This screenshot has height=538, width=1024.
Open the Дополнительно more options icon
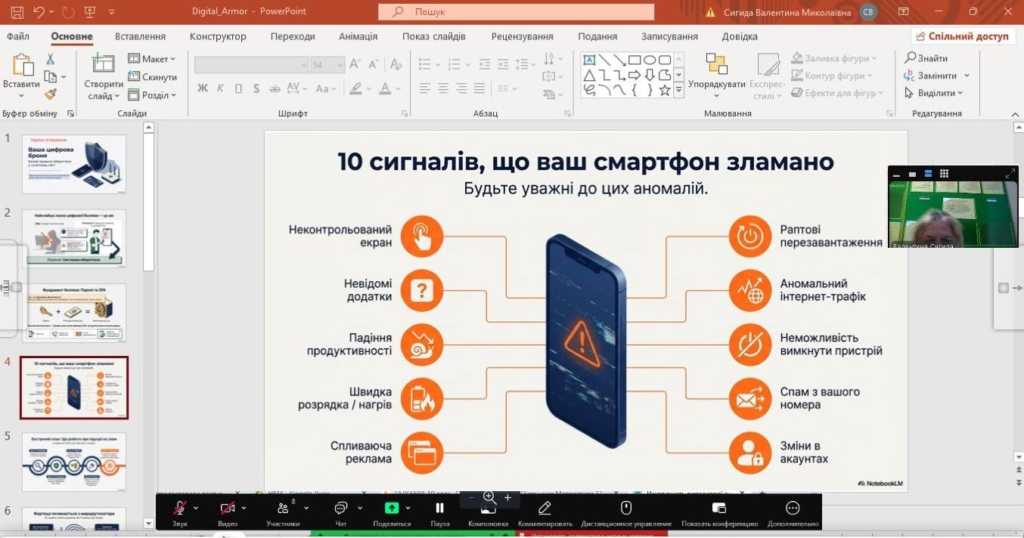tap(793, 508)
